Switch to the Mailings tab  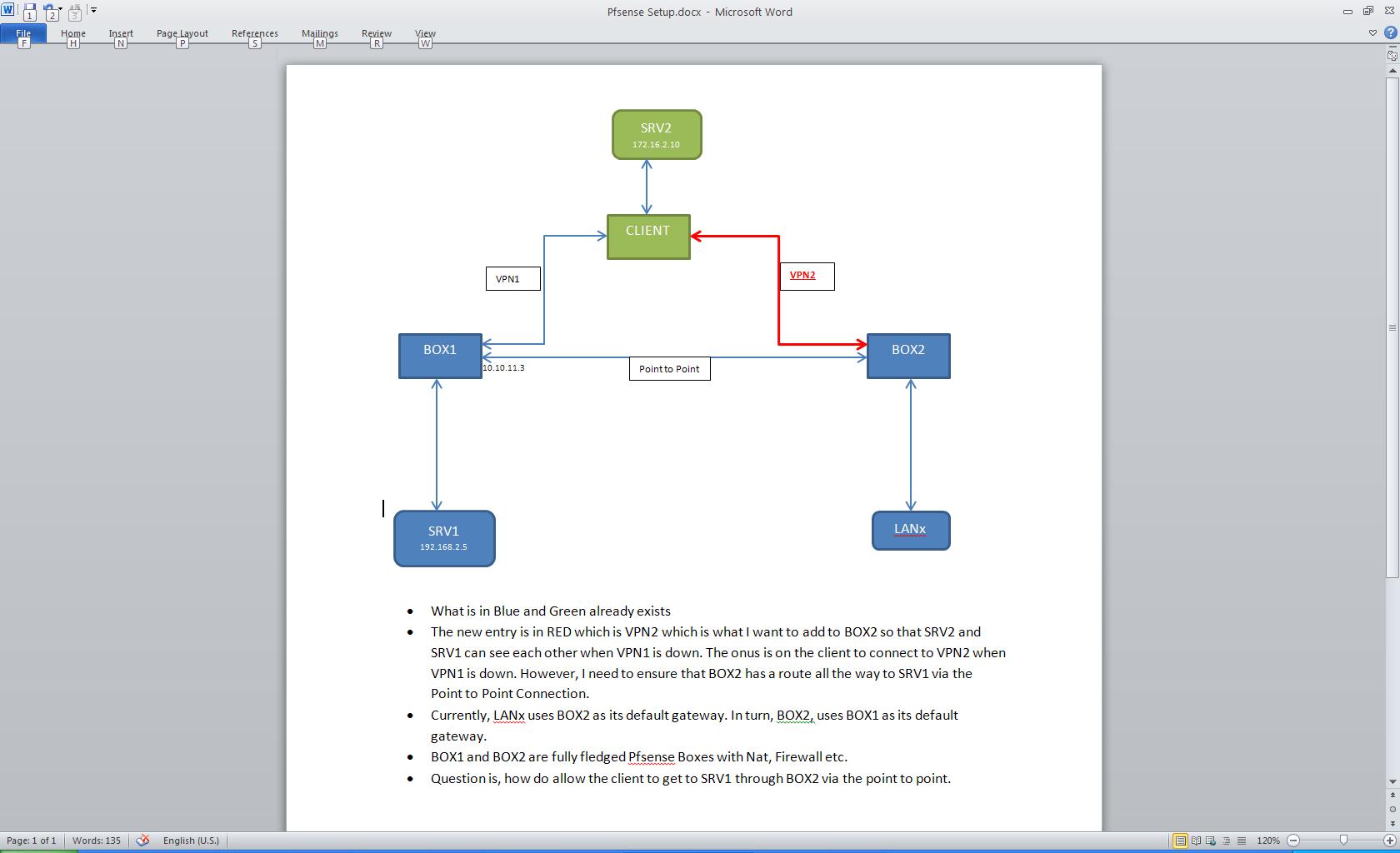tap(320, 34)
